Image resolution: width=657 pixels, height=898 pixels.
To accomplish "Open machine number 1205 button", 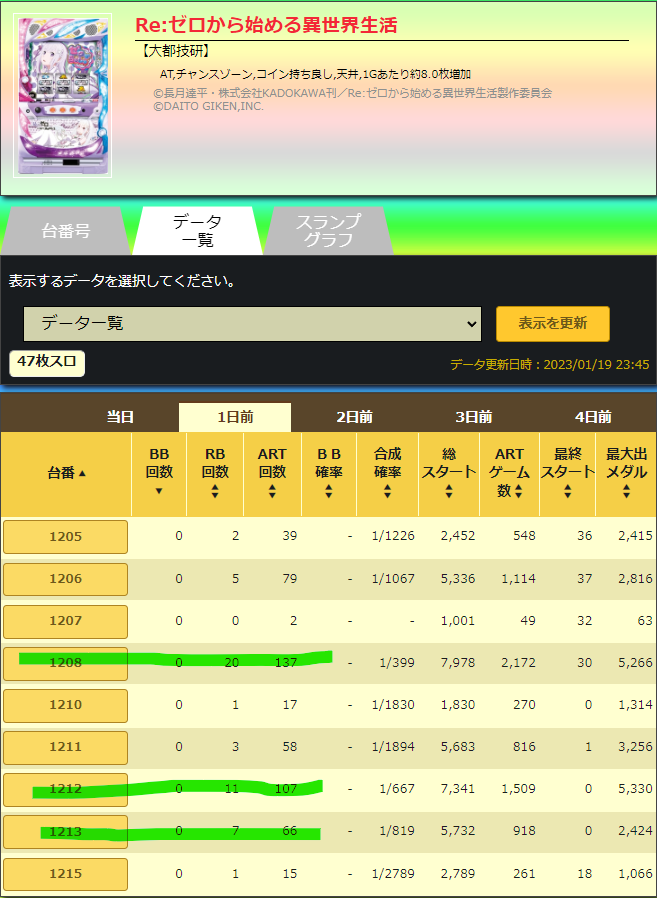I will [65, 537].
